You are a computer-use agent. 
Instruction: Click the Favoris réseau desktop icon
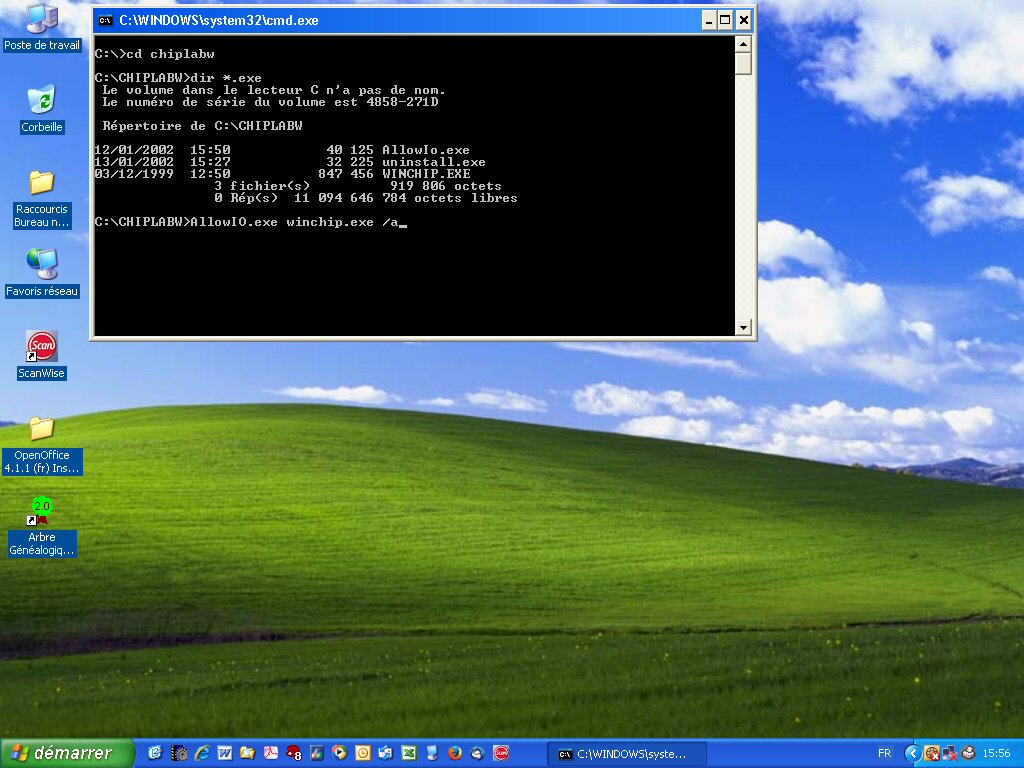tap(41, 264)
